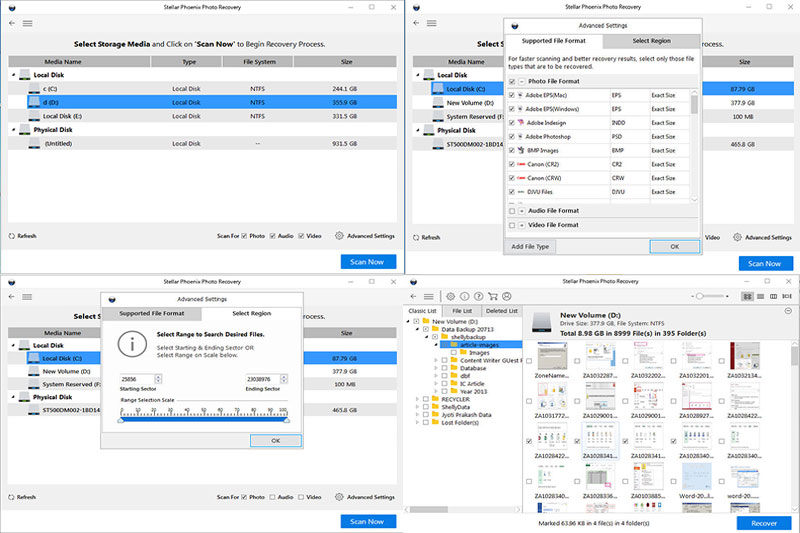Click Scan Now behind the Select Region dialog

(x=367, y=521)
